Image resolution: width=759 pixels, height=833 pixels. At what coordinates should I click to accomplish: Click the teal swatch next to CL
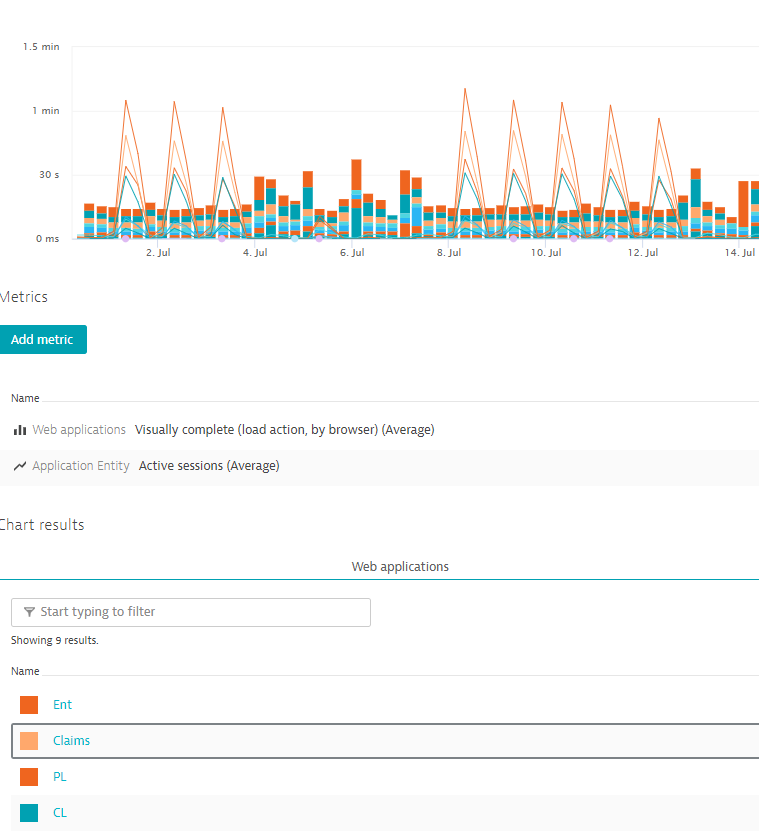(x=29, y=813)
